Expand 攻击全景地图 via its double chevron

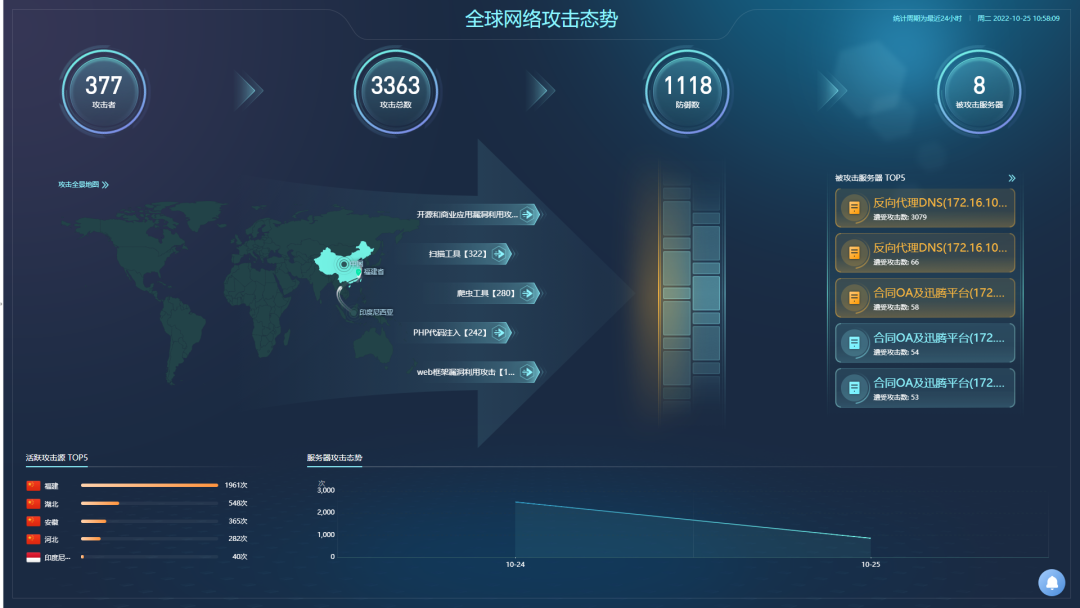pos(108,184)
